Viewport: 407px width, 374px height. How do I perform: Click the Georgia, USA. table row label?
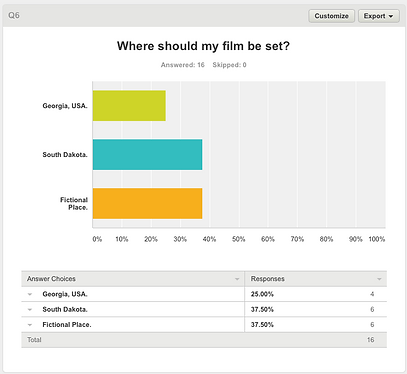pos(65,294)
